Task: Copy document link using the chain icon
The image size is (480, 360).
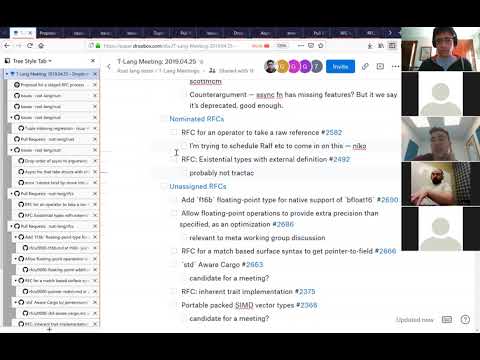Action: coord(365,66)
